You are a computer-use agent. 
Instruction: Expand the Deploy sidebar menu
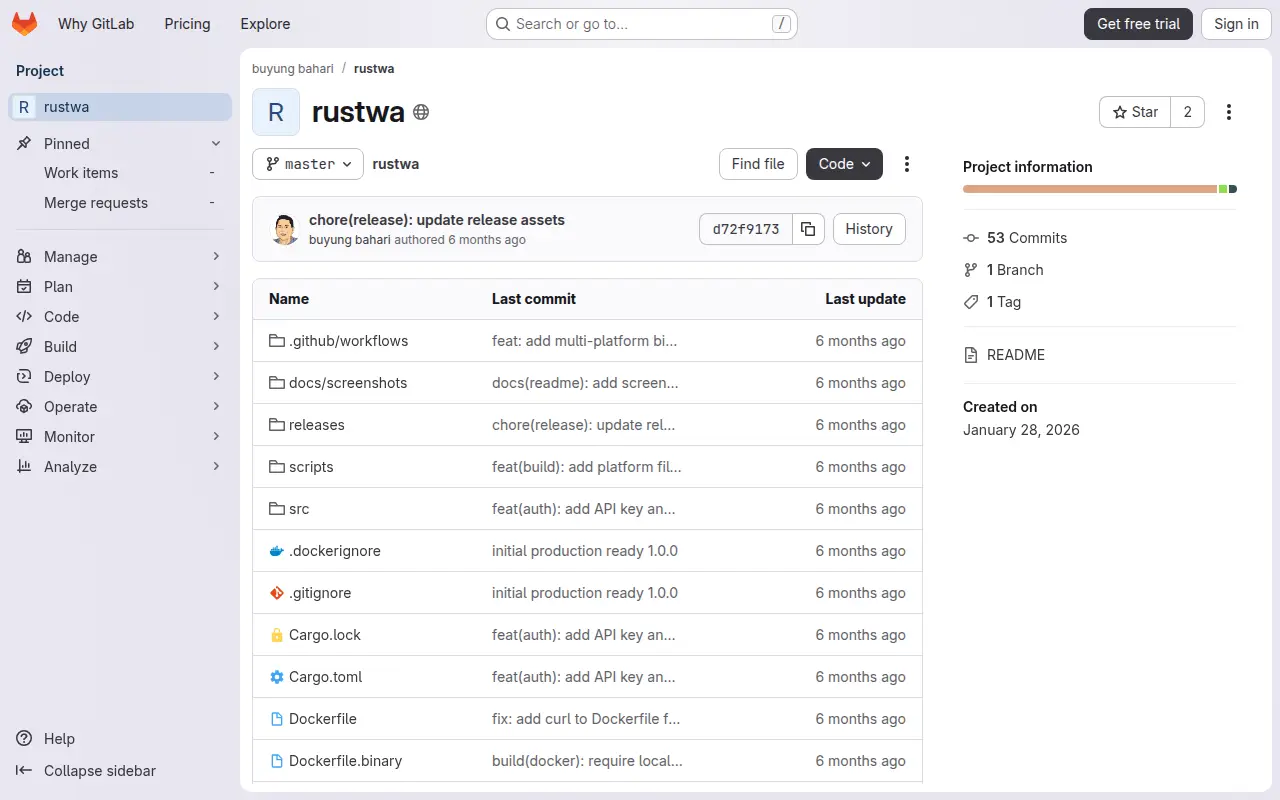click(120, 377)
